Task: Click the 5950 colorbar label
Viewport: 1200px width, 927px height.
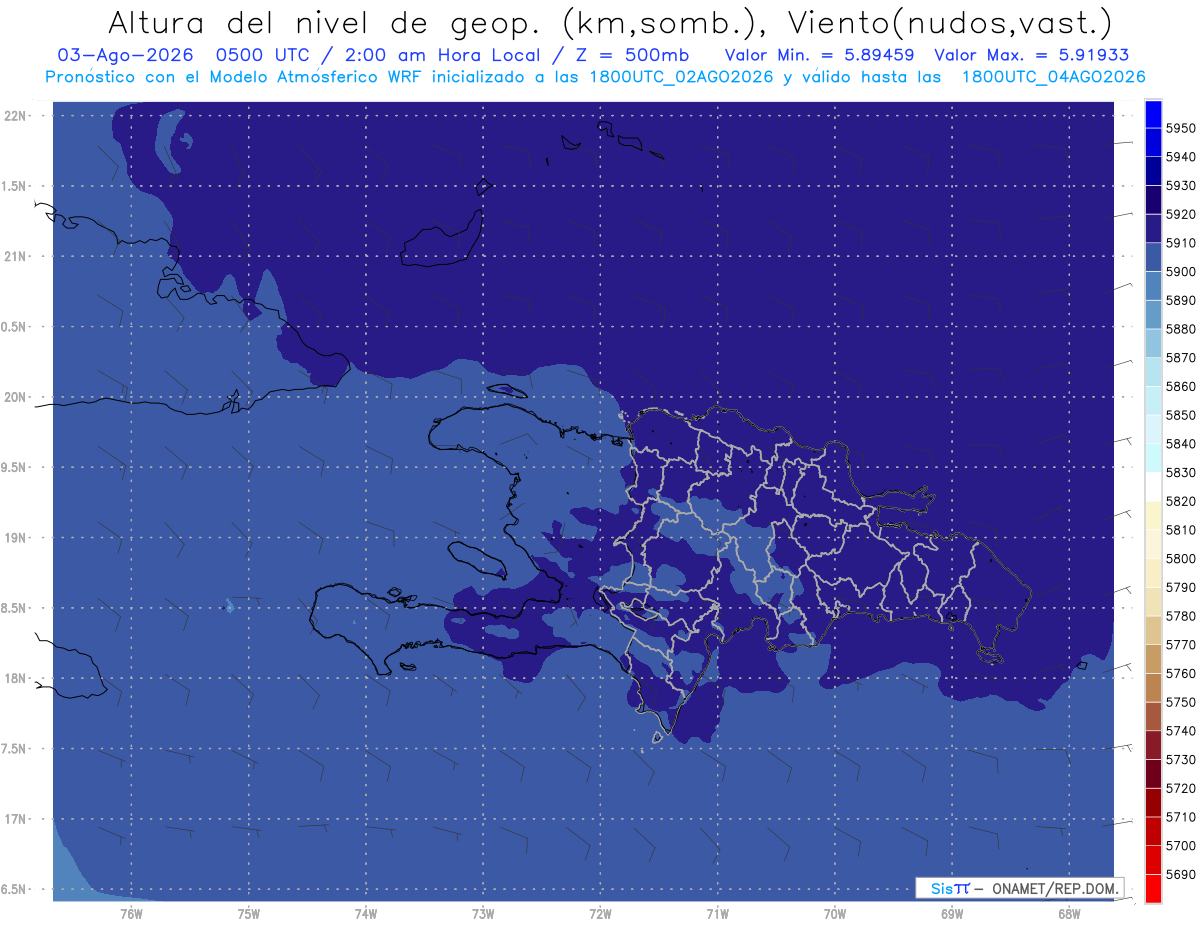Action: tap(1180, 129)
